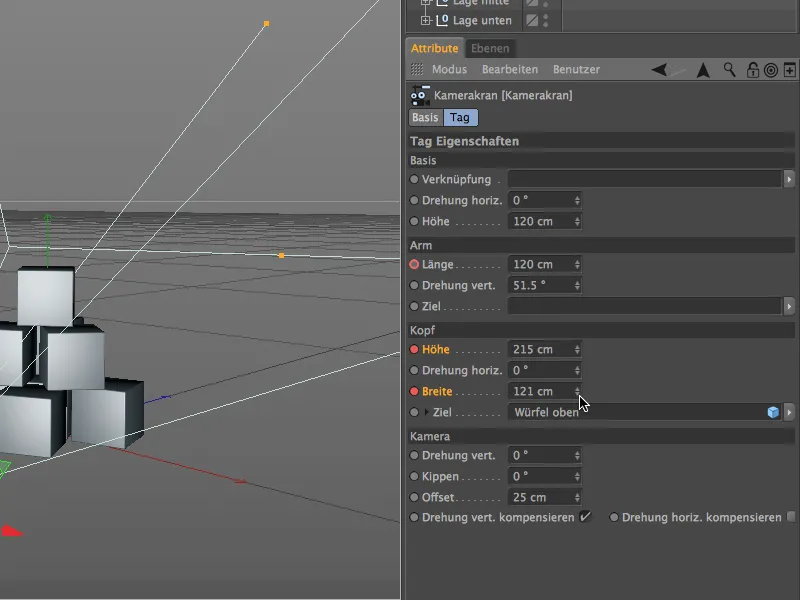Image resolution: width=800 pixels, height=600 pixels.
Task: Switch to the Ebenen tab
Action: pyautogui.click(x=490, y=48)
